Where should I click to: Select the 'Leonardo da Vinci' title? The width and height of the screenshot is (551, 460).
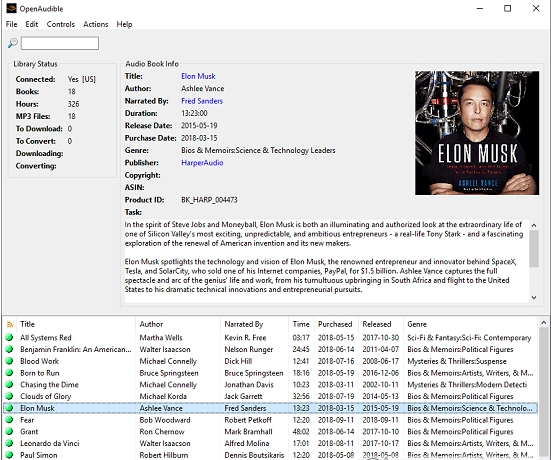click(50, 443)
